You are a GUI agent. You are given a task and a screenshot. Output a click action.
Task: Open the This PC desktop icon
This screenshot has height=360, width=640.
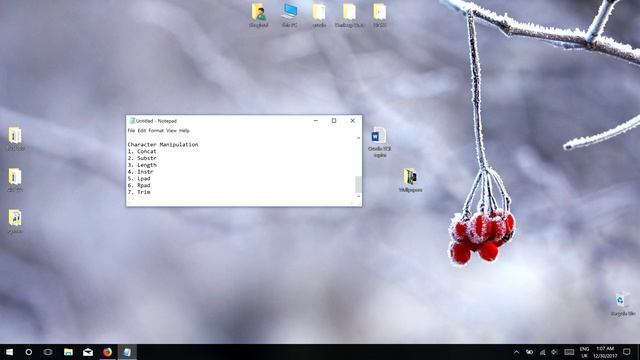289,11
